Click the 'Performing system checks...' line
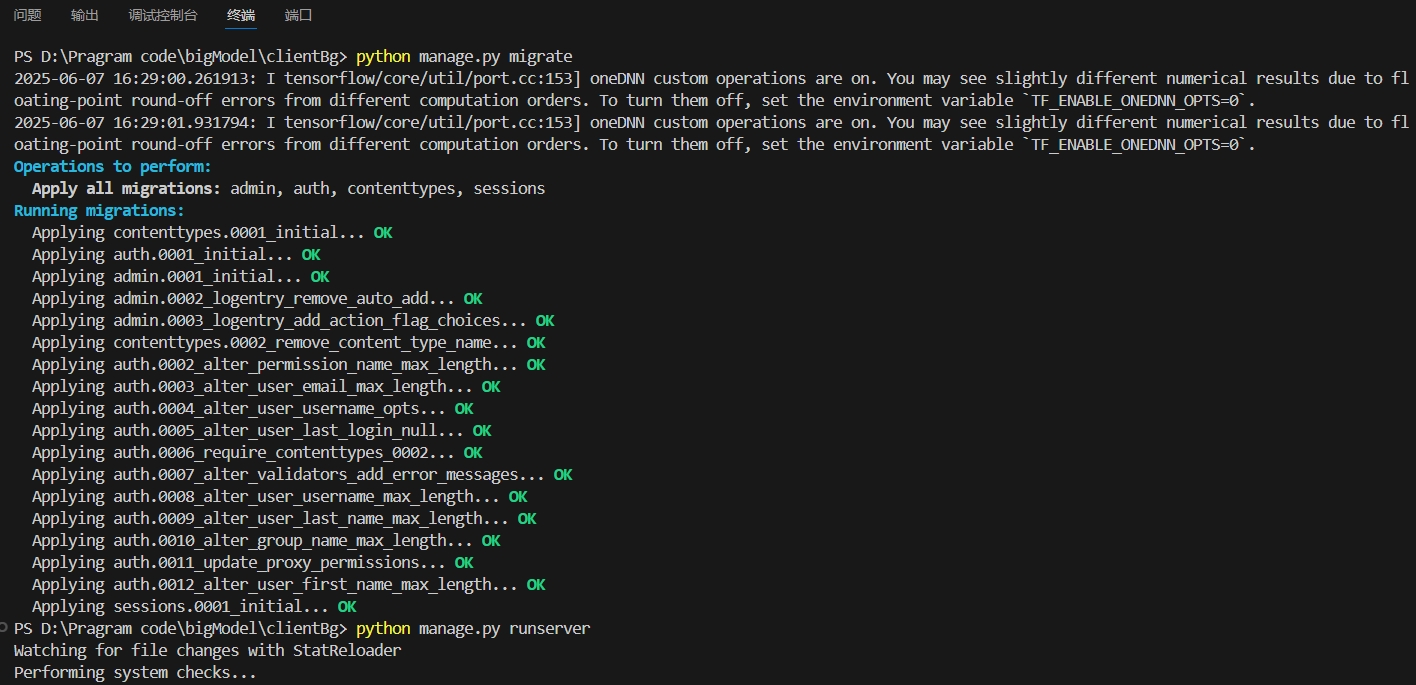The height and width of the screenshot is (685, 1416). point(135,672)
